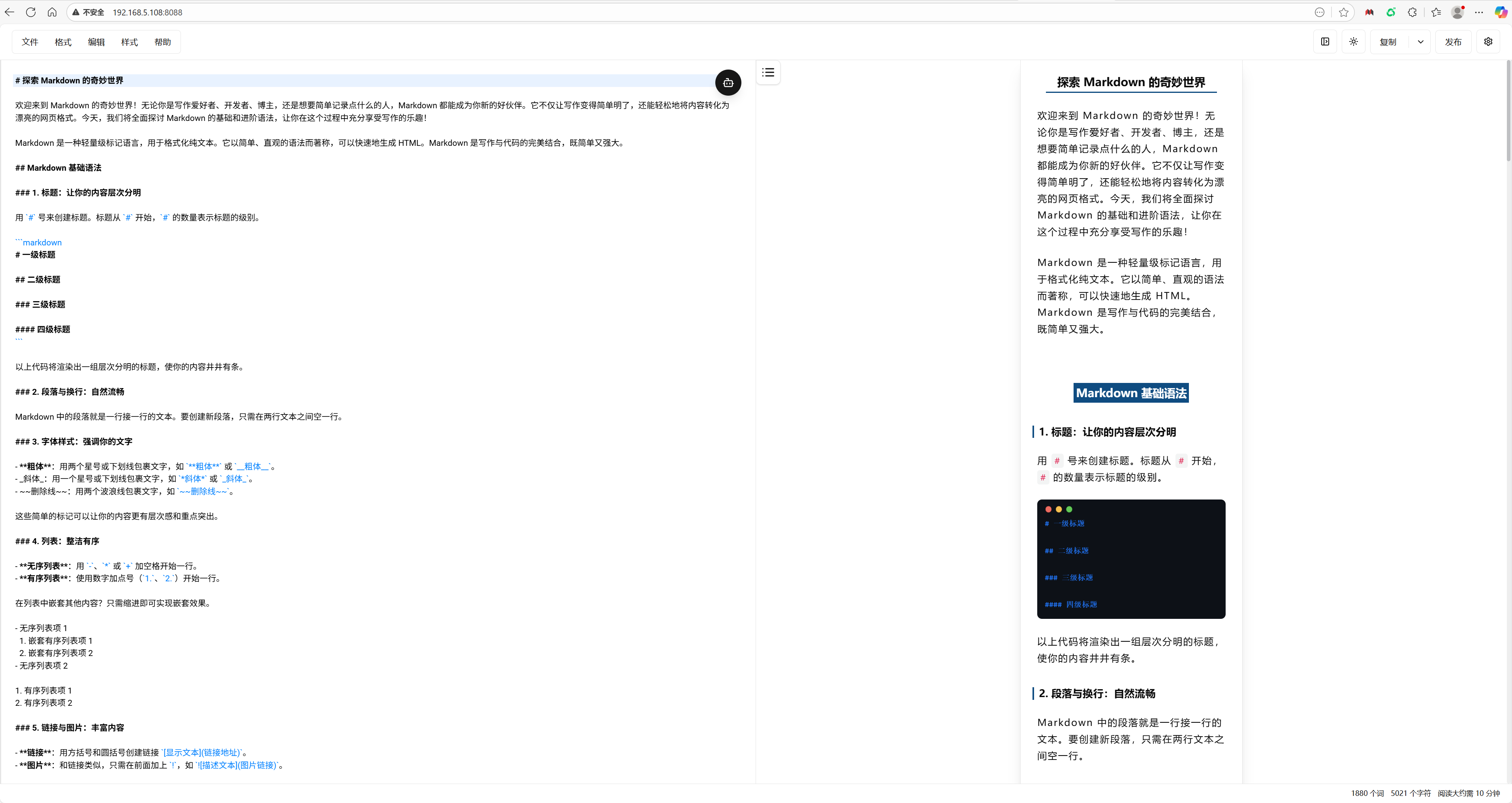The width and height of the screenshot is (1512, 803).
Task: Expand the copy options chevron beside 复制
Action: pyautogui.click(x=1420, y=42)
